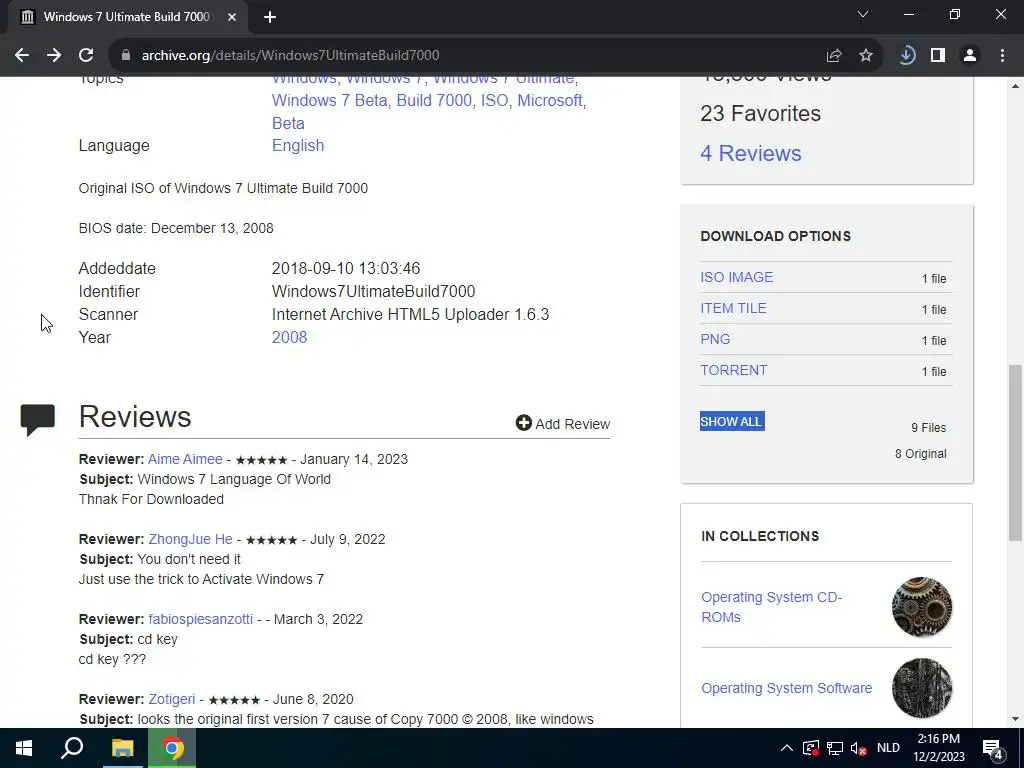Click the Reviews speech bubble icon
Viewport: 1024px width, 768px height.
click(38, 420)
